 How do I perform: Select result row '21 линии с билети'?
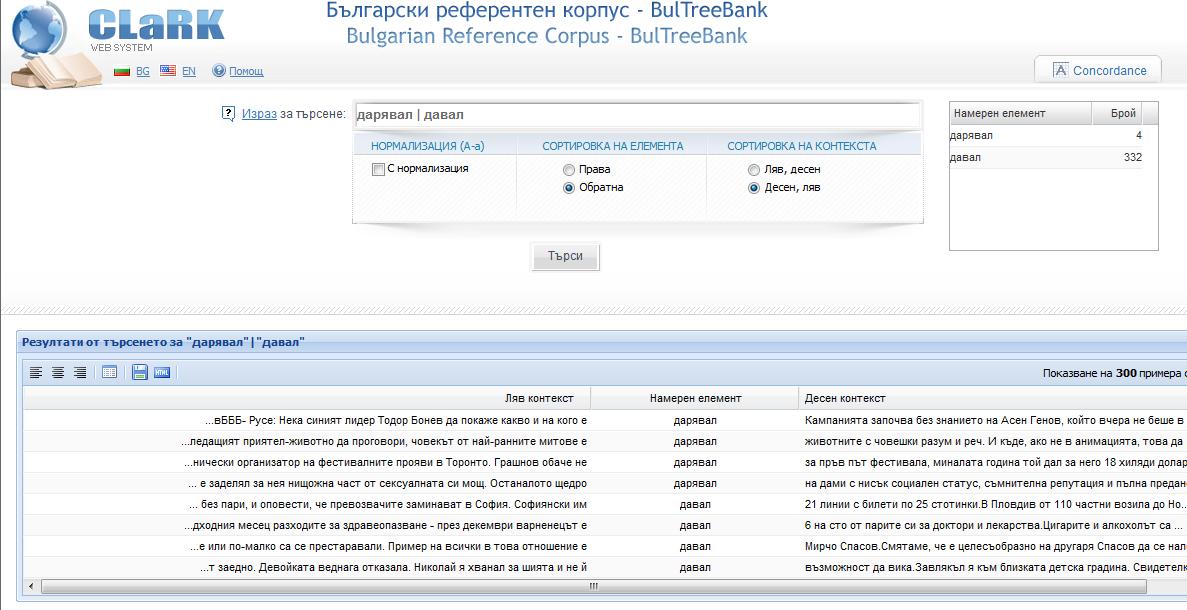pos(605,504)
